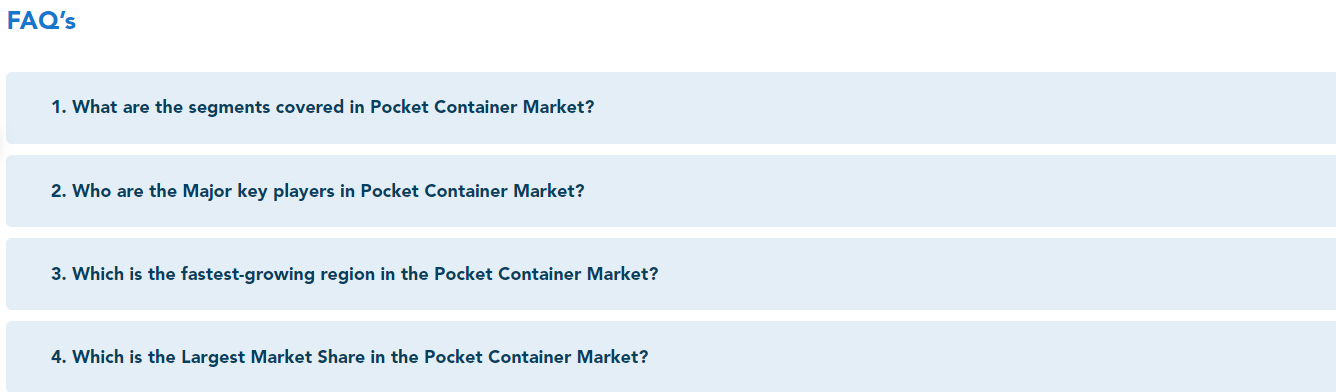Toggle the first FAQ accordion panel

[671, 108]
